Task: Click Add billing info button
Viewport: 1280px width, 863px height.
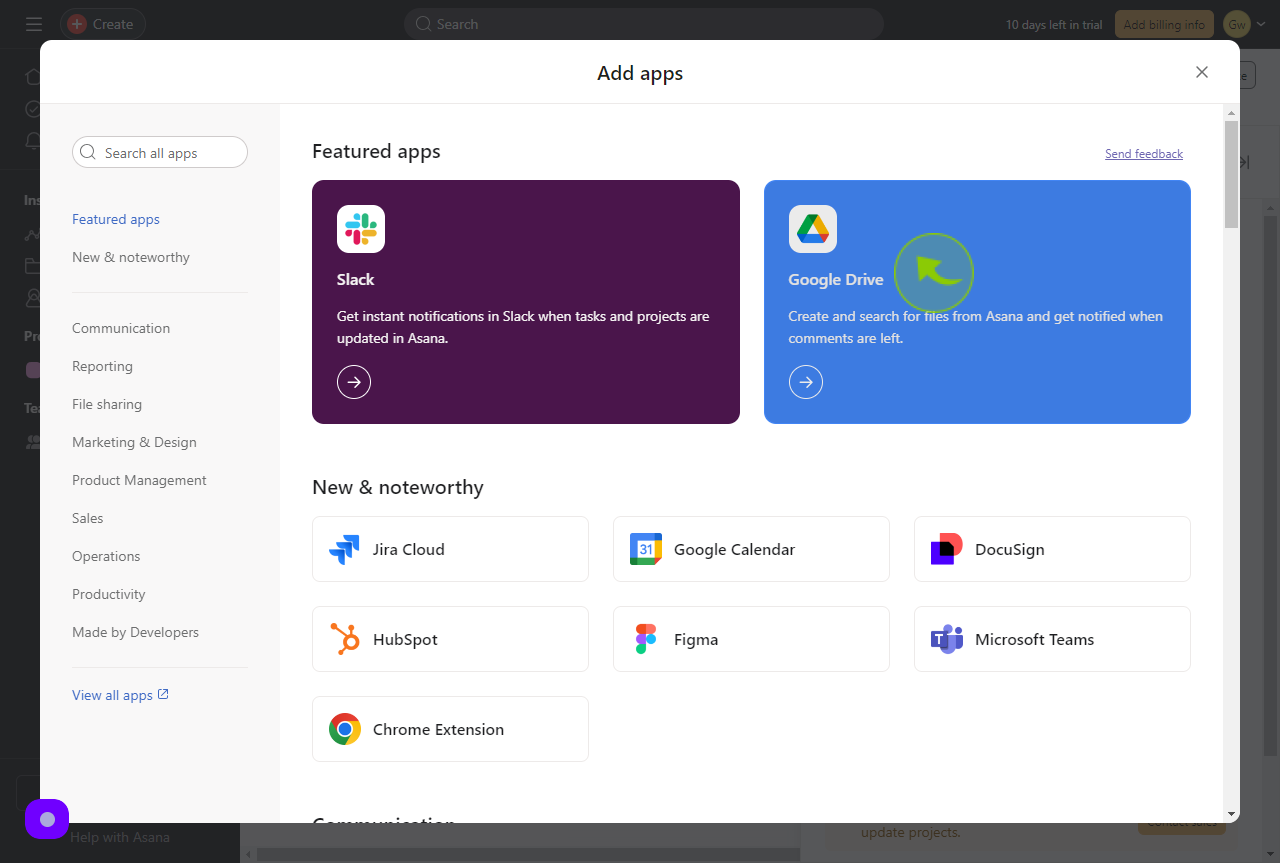Action: (1164, 24)
